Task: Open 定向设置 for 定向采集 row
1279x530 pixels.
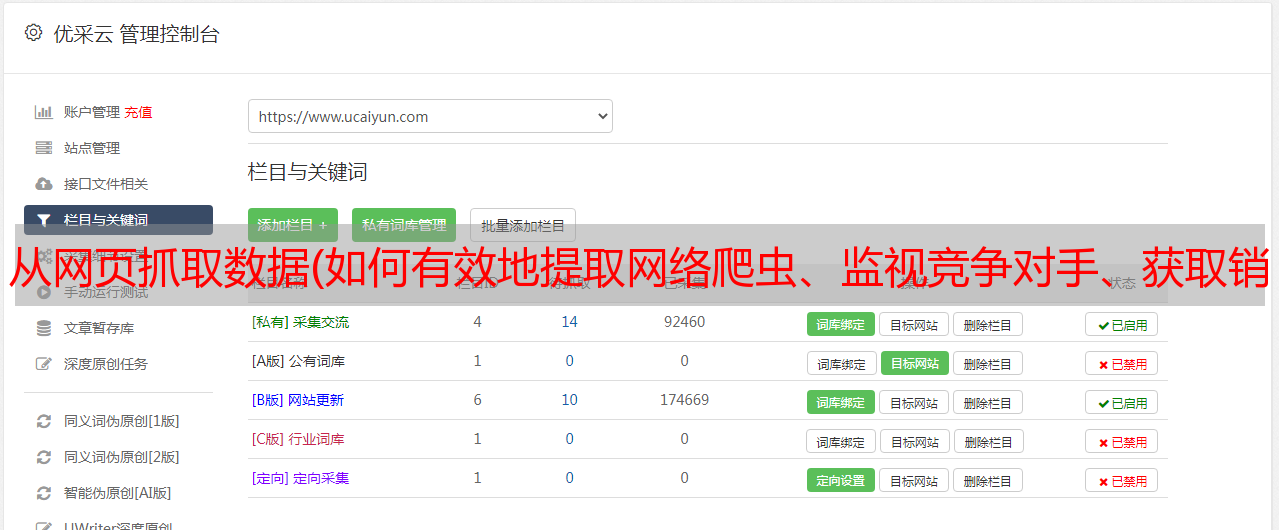Action: [841, 480]
